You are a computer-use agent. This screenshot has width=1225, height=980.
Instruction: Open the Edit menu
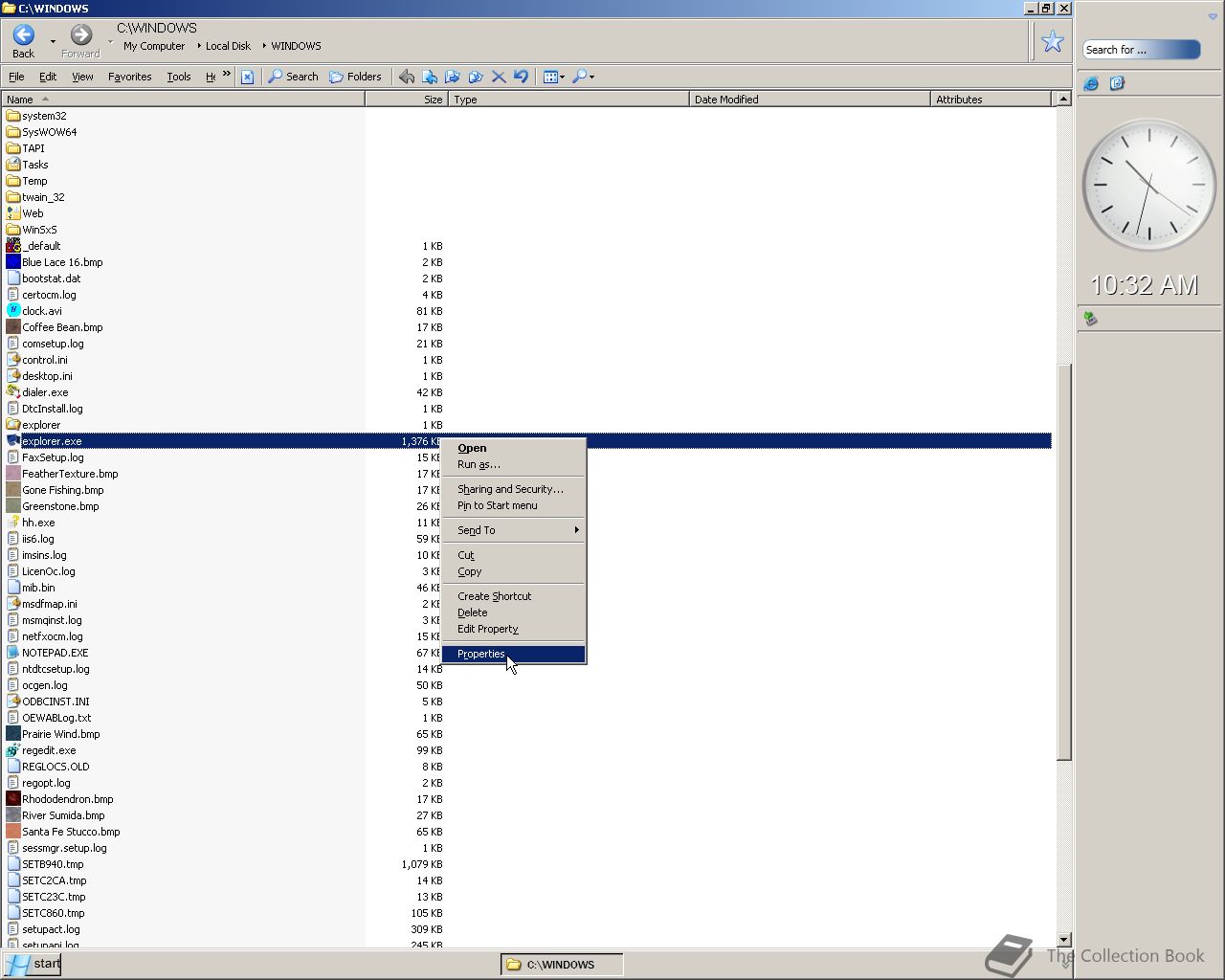(x=48, y=77)
